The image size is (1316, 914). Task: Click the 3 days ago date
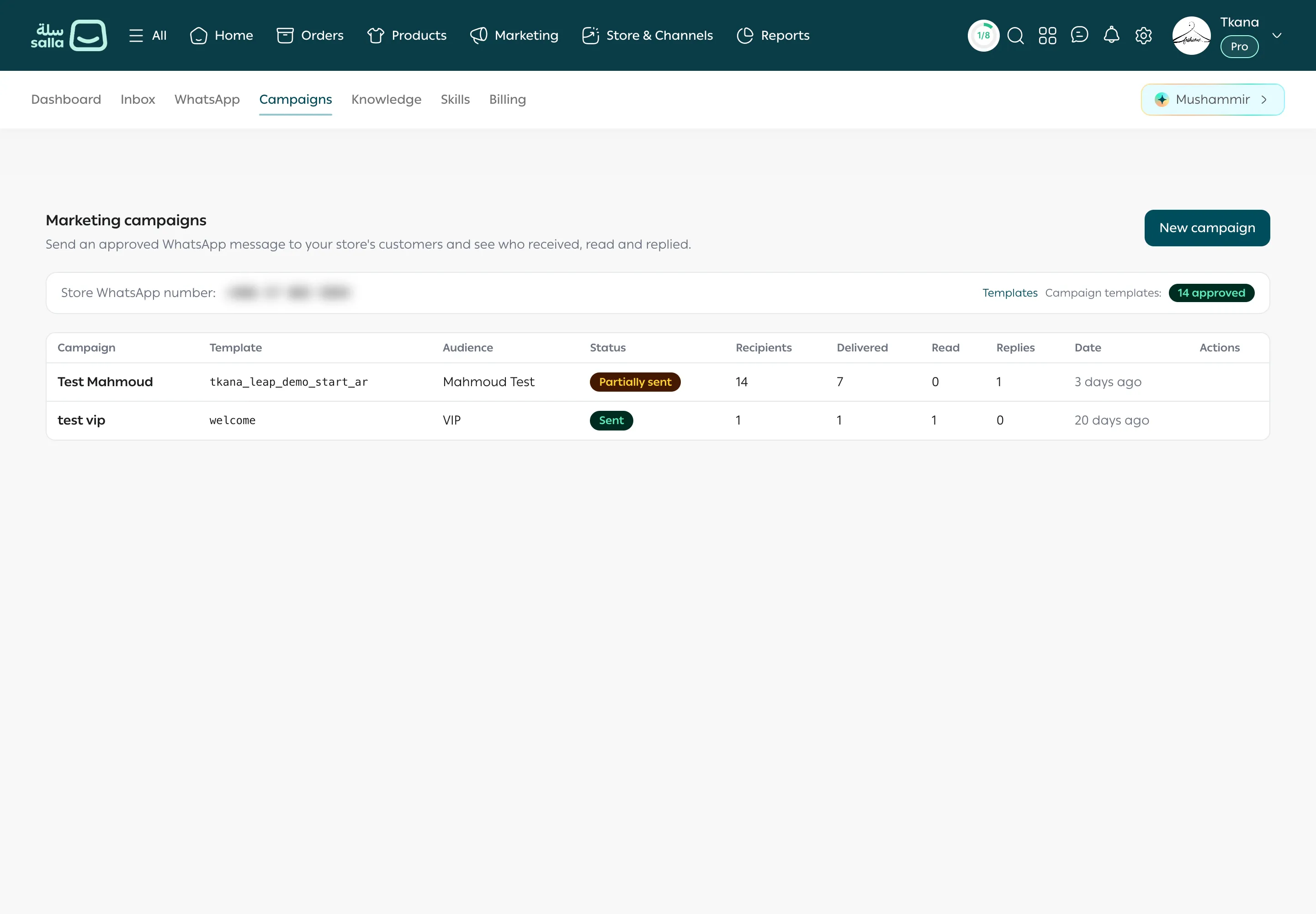(x=1108, y=382)
